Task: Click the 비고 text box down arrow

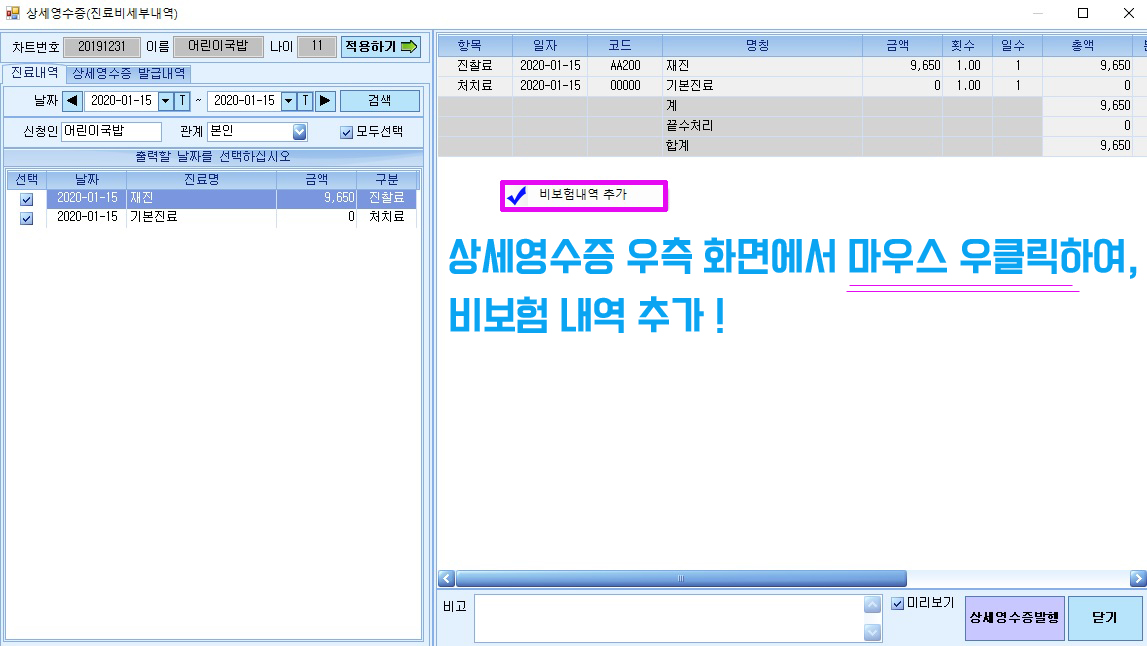Action: coord(872,631)
